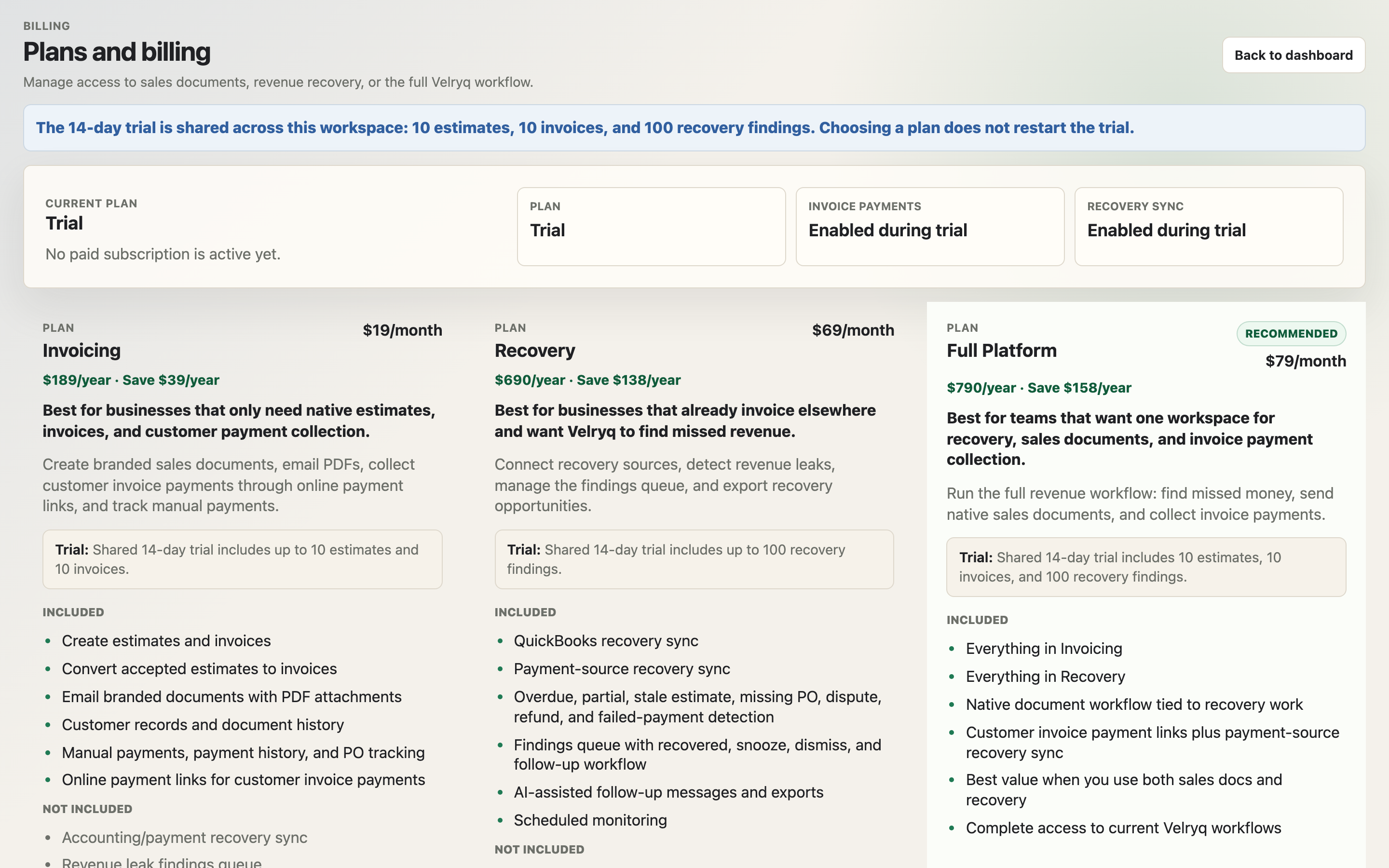Screen dimensions: 1389x868
Task: Click 'Best value when you use both' item
Action: pos(1124,789)
